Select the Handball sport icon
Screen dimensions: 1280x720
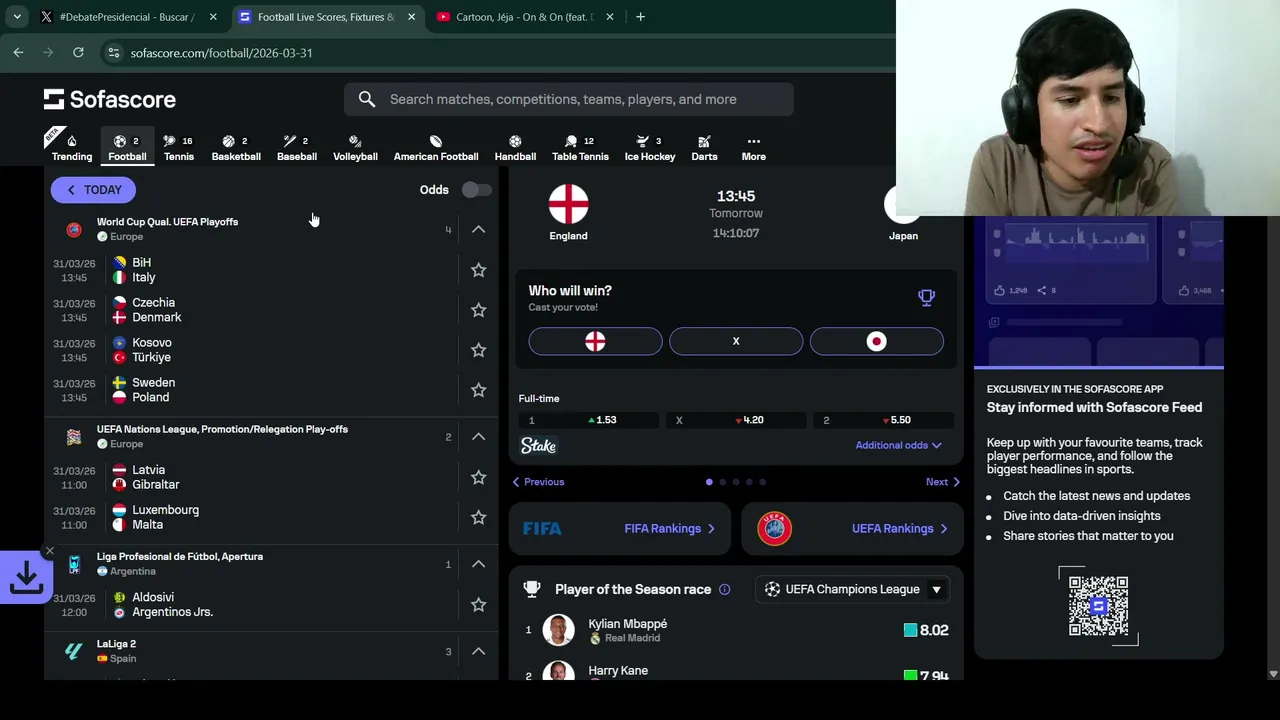pyautogui.click(x=515, y=147)
